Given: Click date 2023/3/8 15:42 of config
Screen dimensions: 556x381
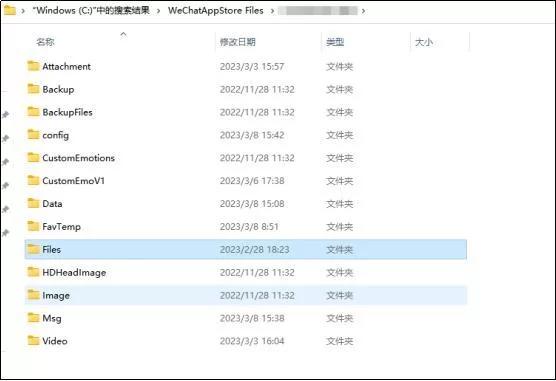Looking at the screenshot, I should [252, 135].
